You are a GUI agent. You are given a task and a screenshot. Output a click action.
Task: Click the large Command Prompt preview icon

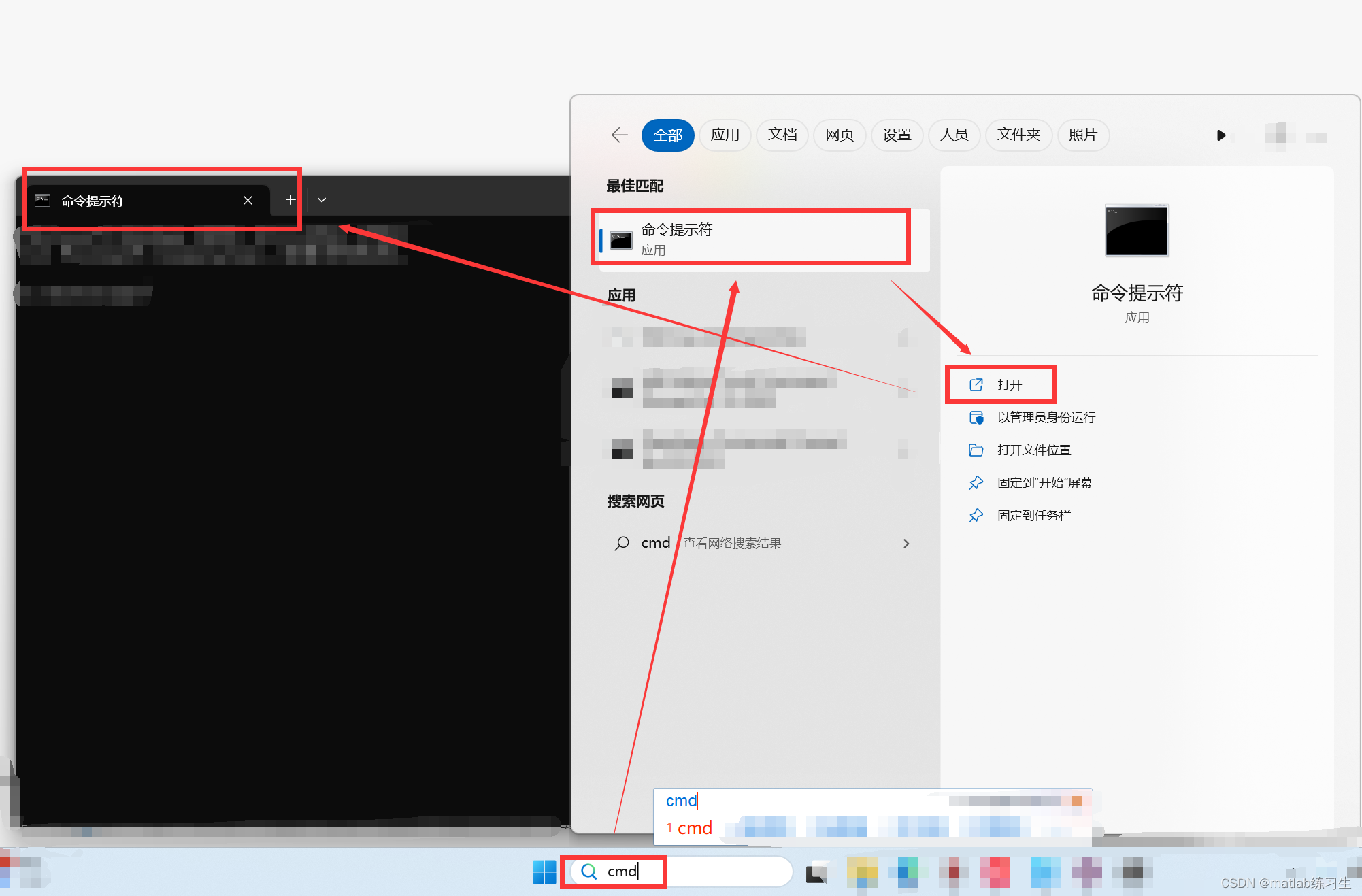(x=1136, y=231)
